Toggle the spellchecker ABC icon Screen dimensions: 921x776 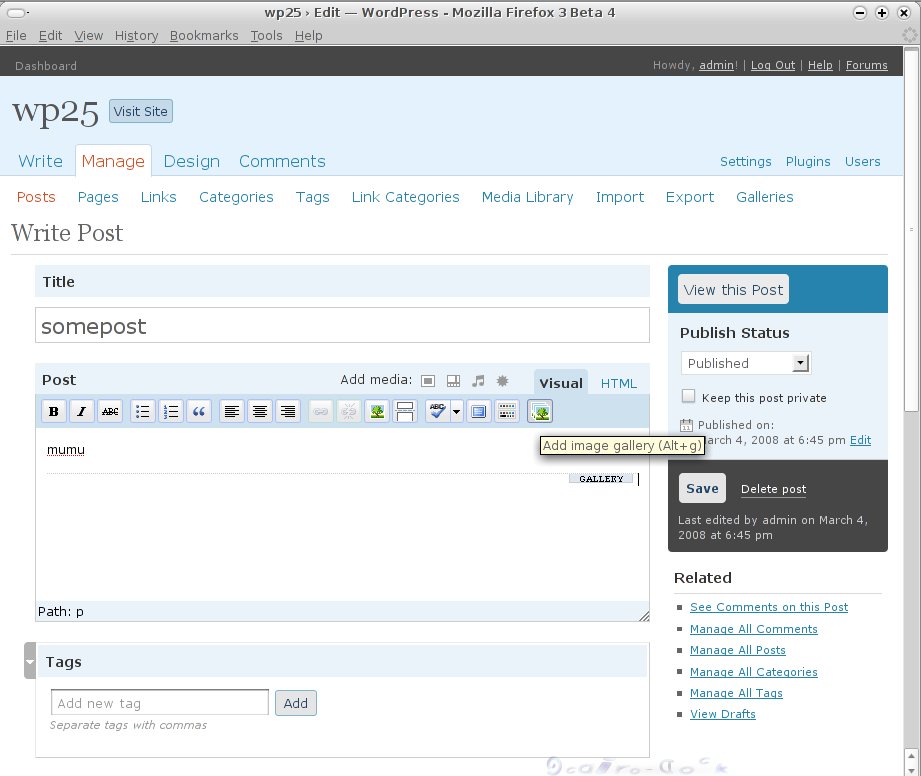click(438, 411)
